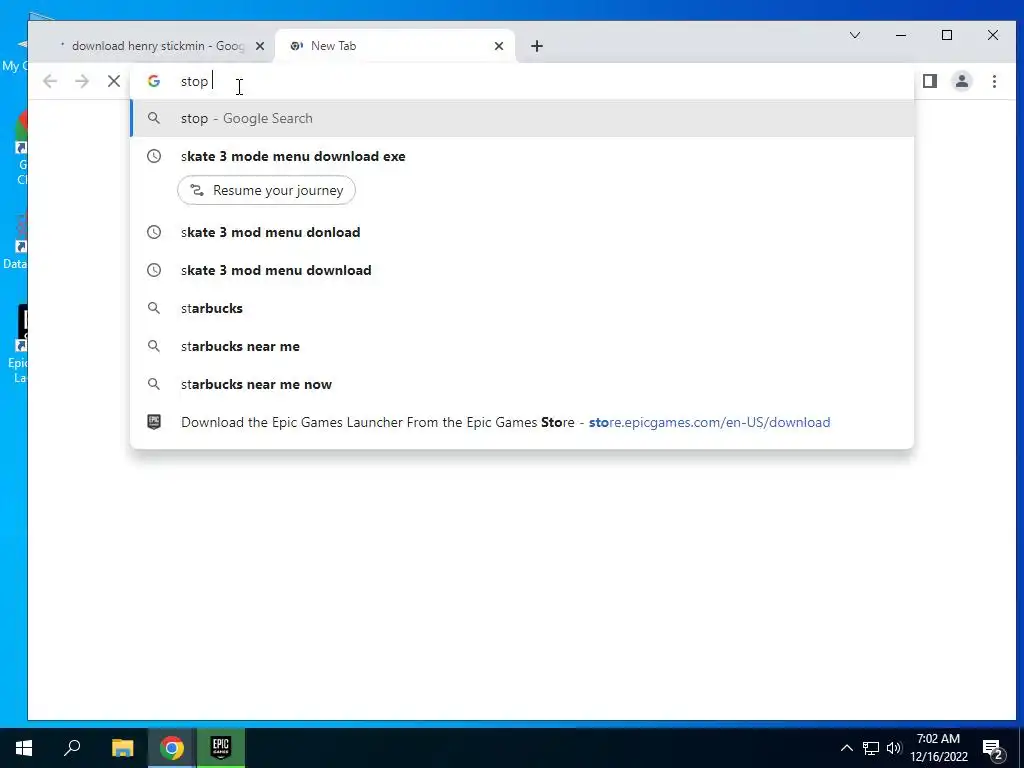Pick the 'starbucks' suggestion
The width and height of the screenshot is (1024, 768).
(522, 308)
